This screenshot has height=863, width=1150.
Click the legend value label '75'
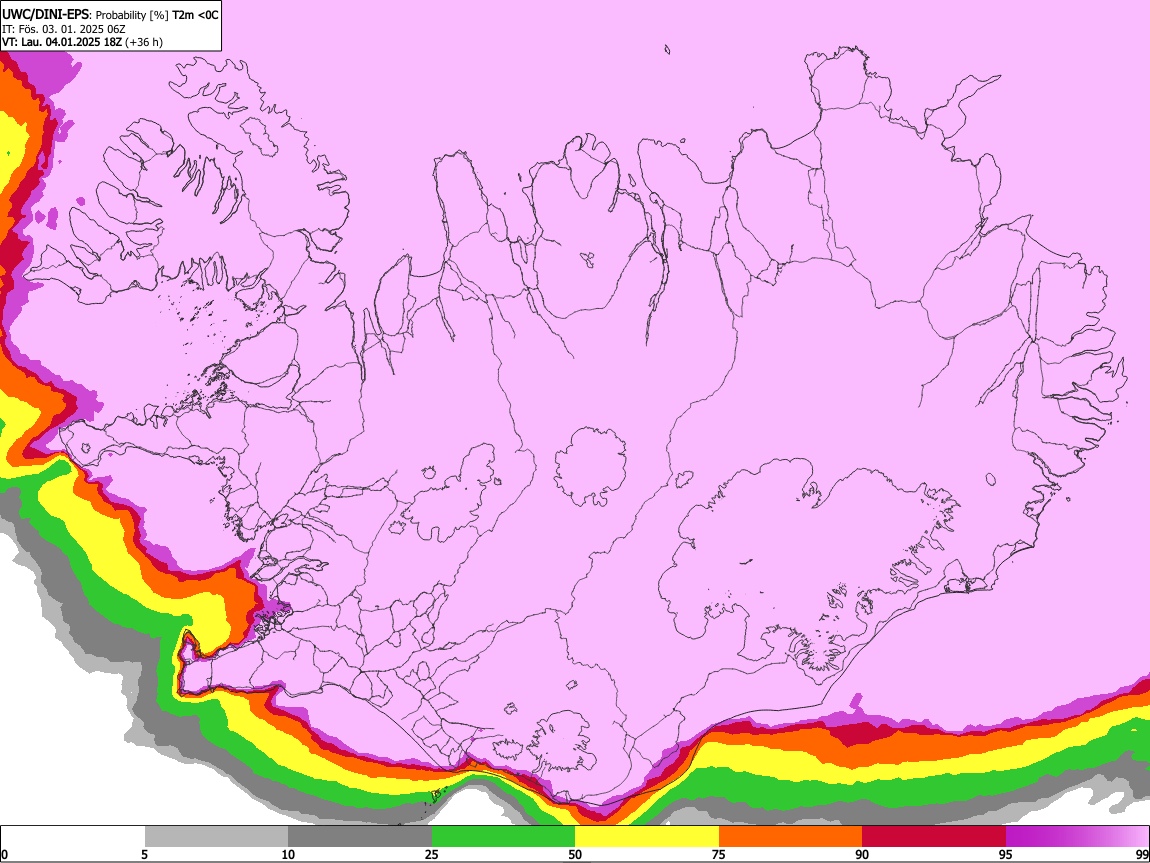[719, 855]
